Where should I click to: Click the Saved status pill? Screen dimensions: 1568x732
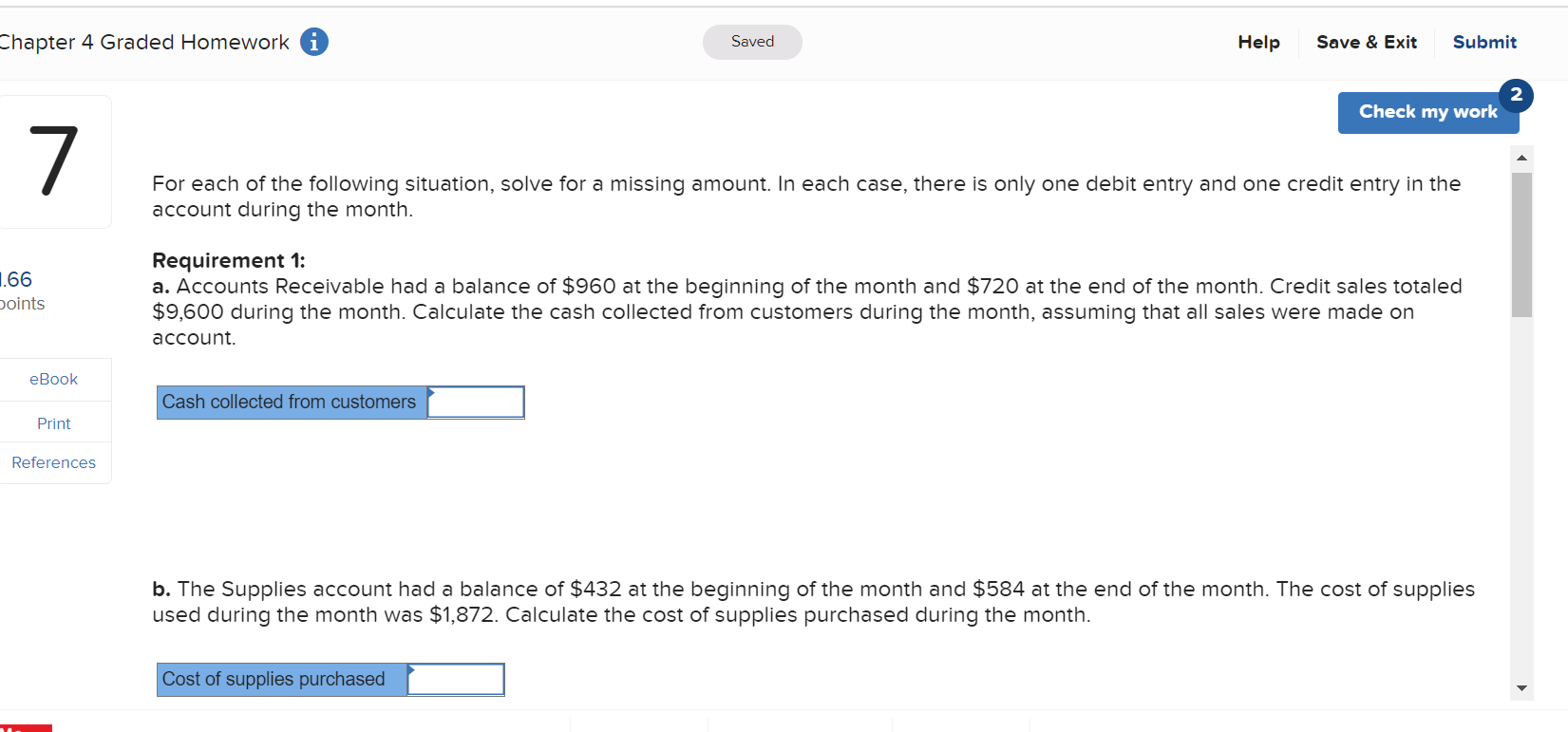[751, 42]
